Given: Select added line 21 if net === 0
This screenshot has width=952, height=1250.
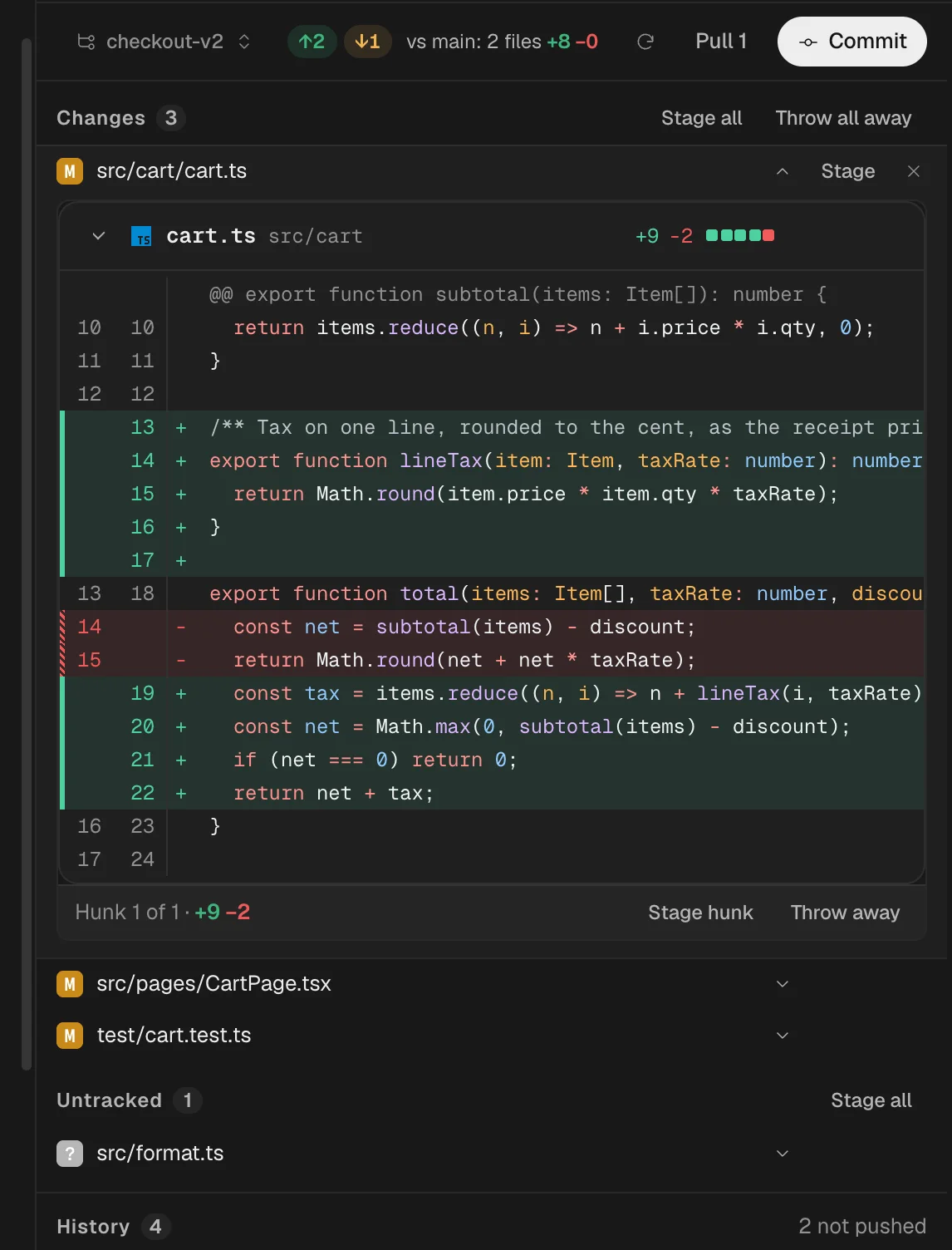Looking at the screenshot, I should (x=492, y=760).
